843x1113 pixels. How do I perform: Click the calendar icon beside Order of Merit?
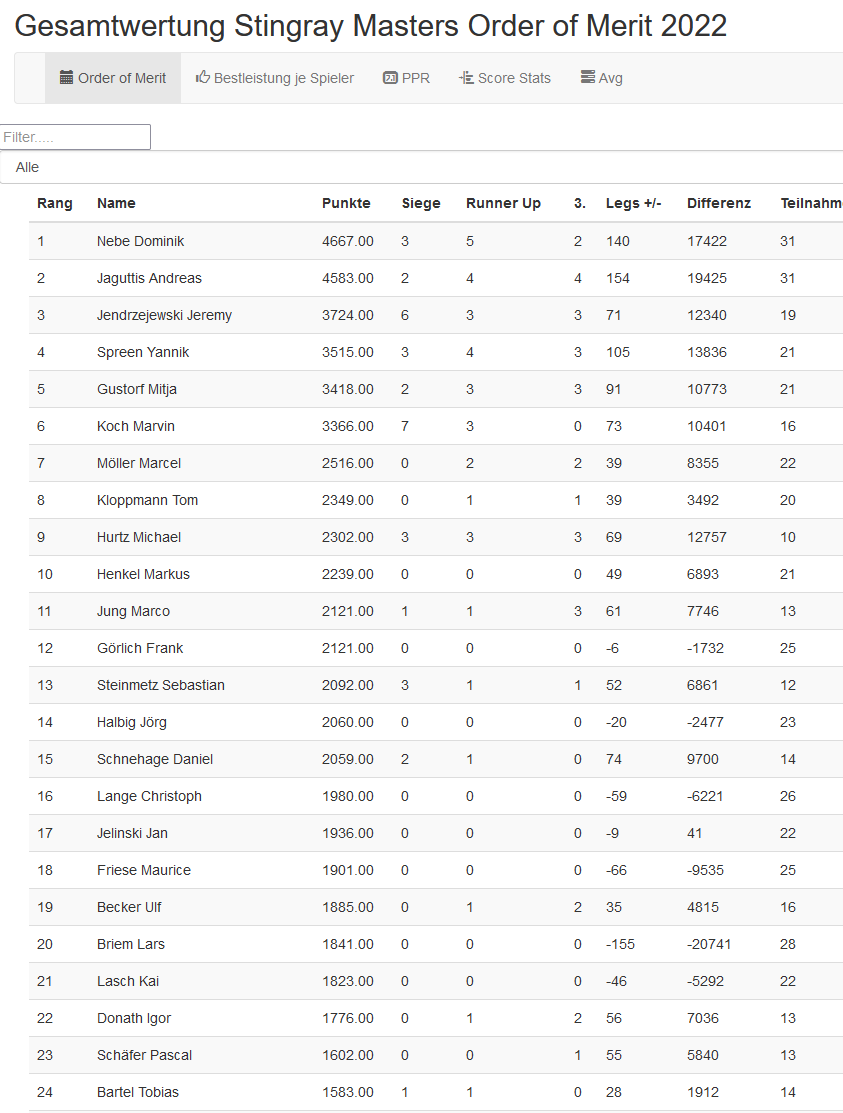click(x=67, y=78)
